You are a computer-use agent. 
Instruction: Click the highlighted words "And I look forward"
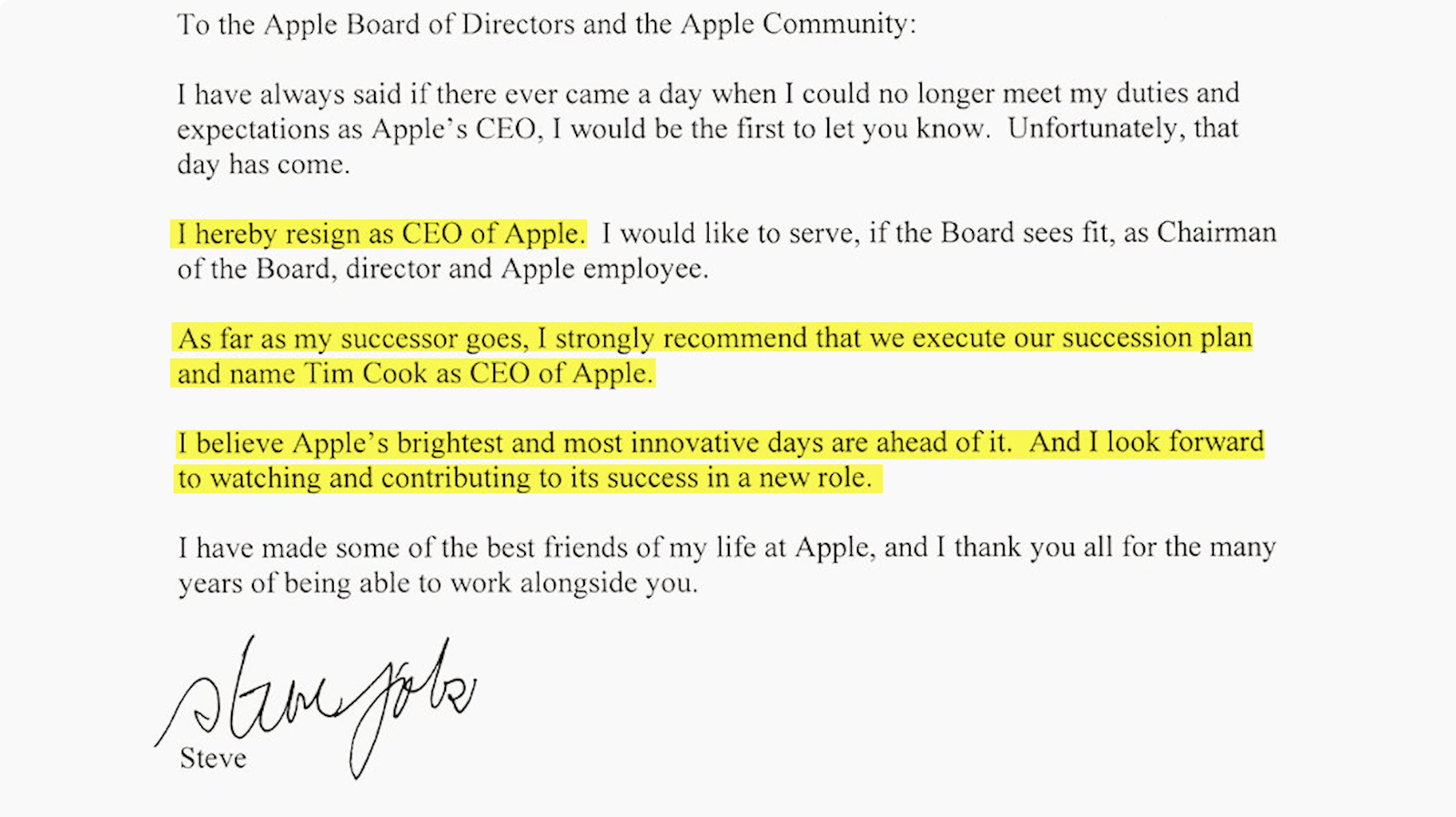(x=1147, y=443)
